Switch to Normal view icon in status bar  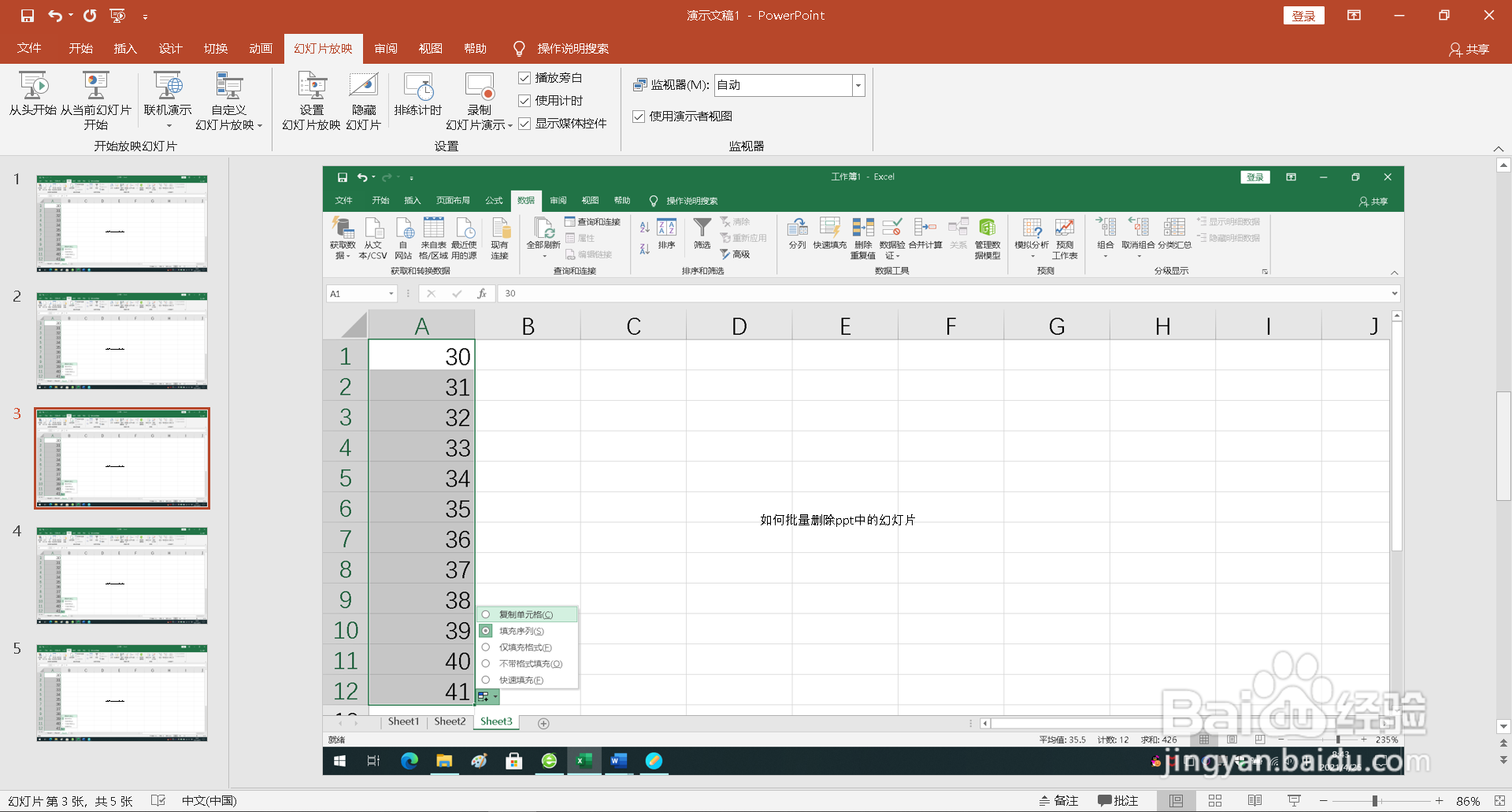(x=1176, y=801)
